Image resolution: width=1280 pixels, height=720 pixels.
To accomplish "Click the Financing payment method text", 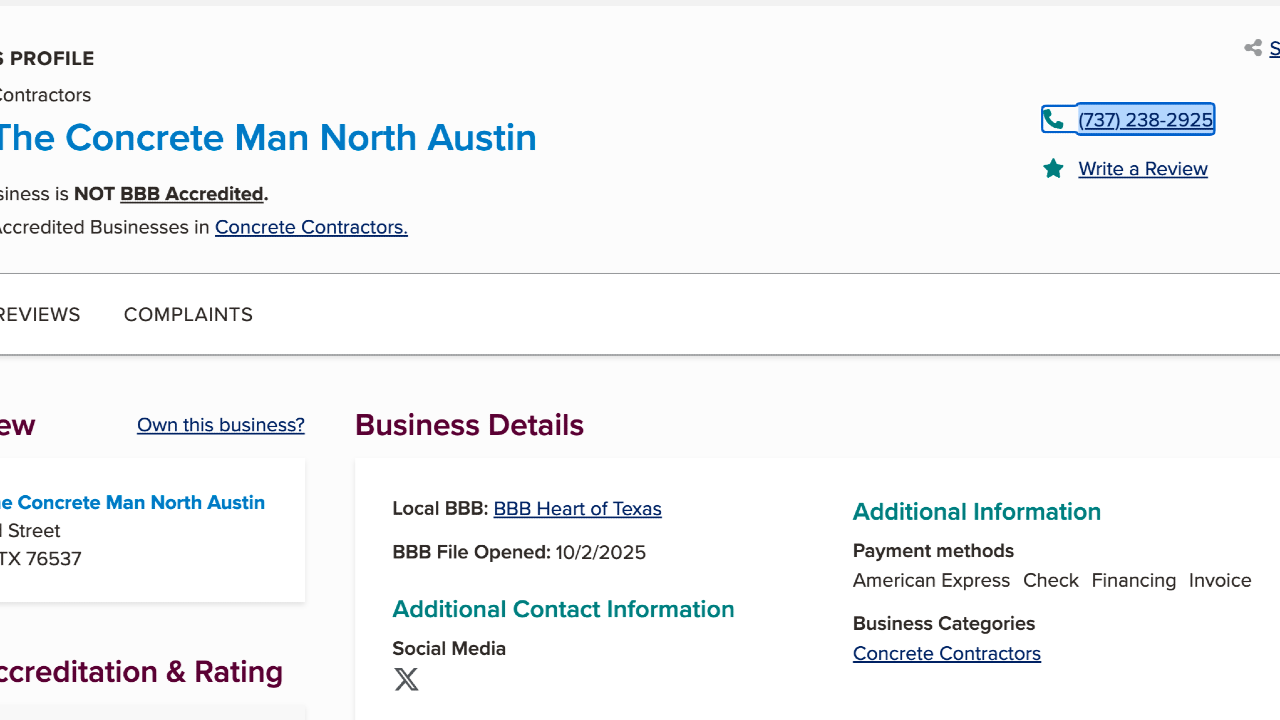I will [1134, 580].
